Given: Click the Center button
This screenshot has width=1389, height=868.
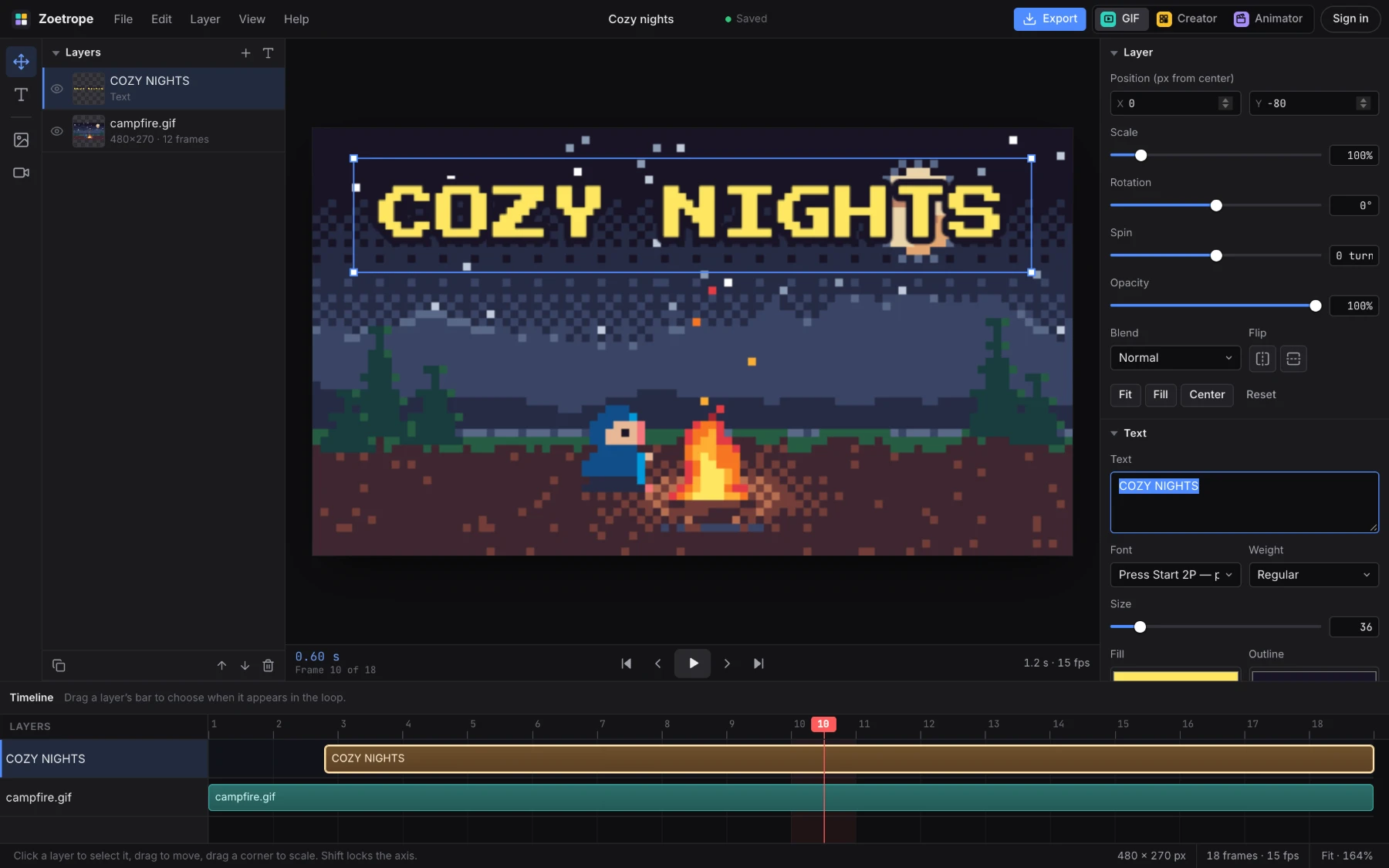Looking at the screenshot, I should [1207, 395].
